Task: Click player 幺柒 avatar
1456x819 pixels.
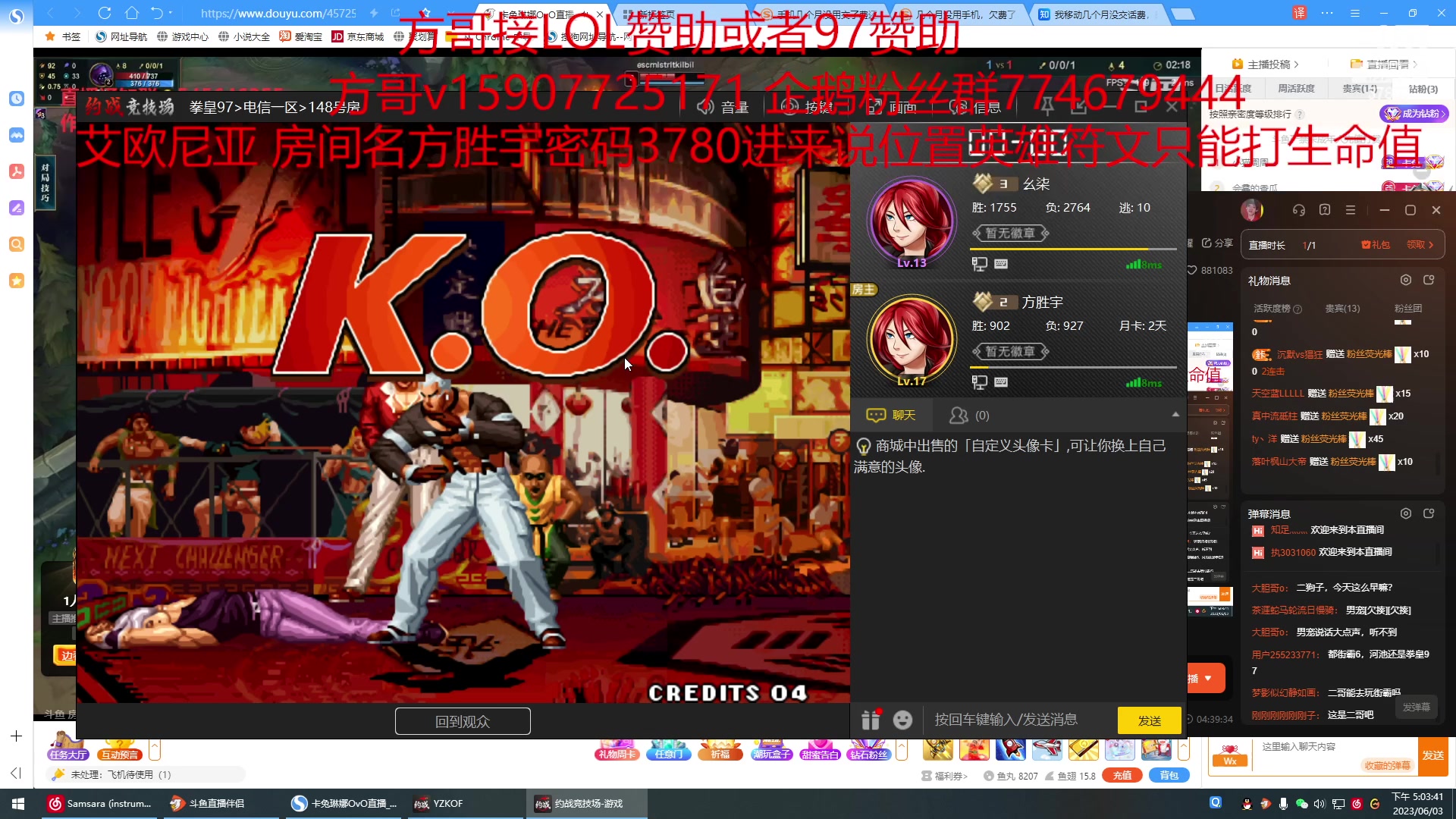Action: click(912, 221)
